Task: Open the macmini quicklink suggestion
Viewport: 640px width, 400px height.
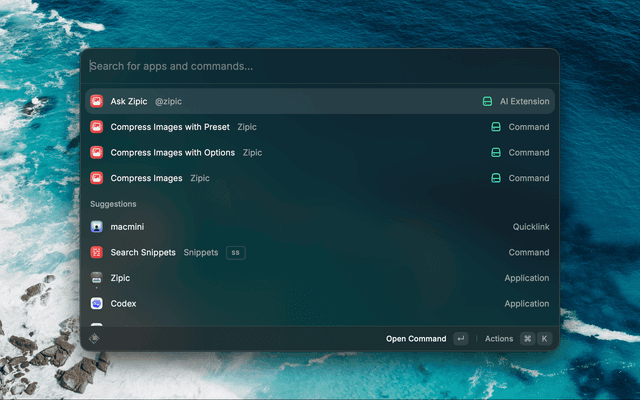Action: (x=320, y=227)
